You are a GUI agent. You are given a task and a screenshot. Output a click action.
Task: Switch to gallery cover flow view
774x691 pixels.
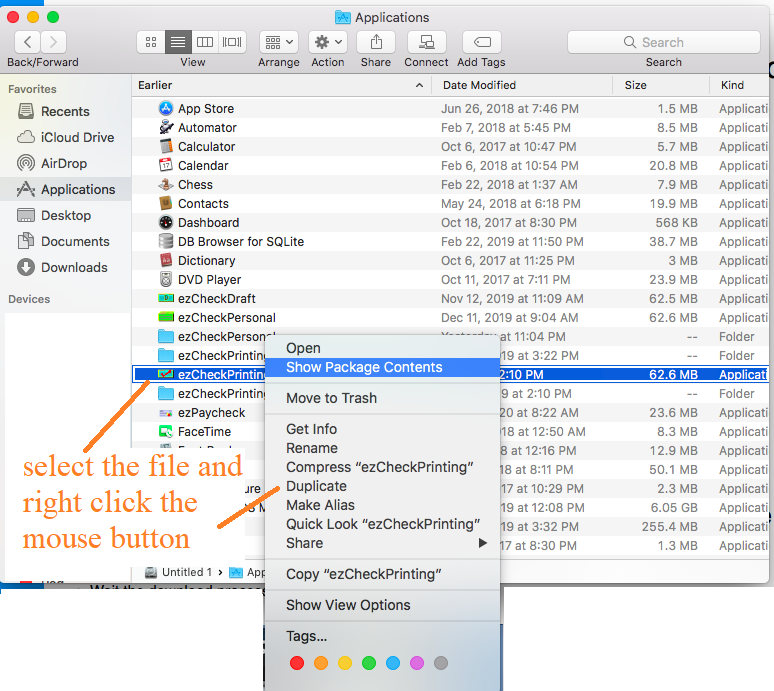232,42
